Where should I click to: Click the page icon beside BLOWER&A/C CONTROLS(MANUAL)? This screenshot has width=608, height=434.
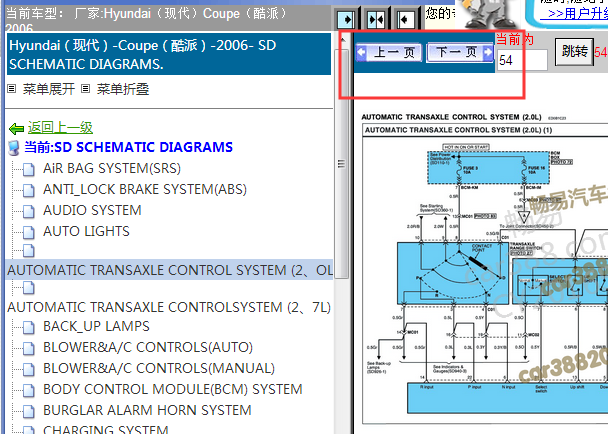(x=28, y=369)
